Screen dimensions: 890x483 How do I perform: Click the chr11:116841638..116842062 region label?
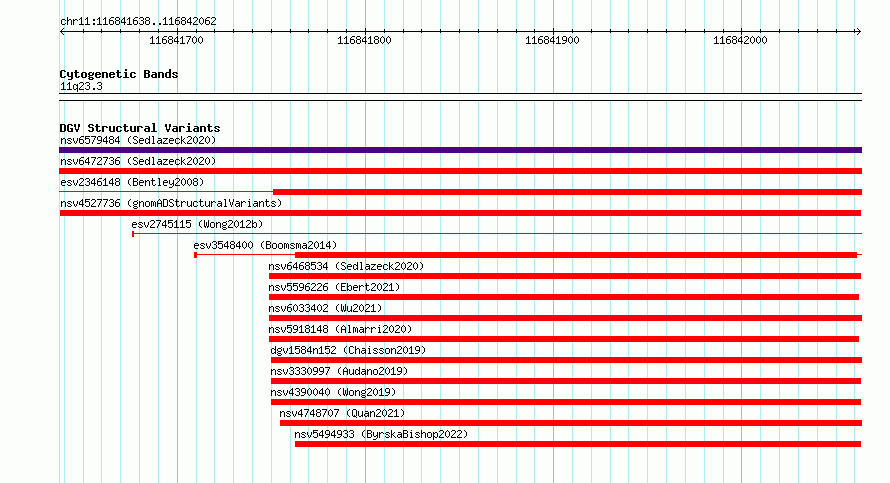click(138, 22)
